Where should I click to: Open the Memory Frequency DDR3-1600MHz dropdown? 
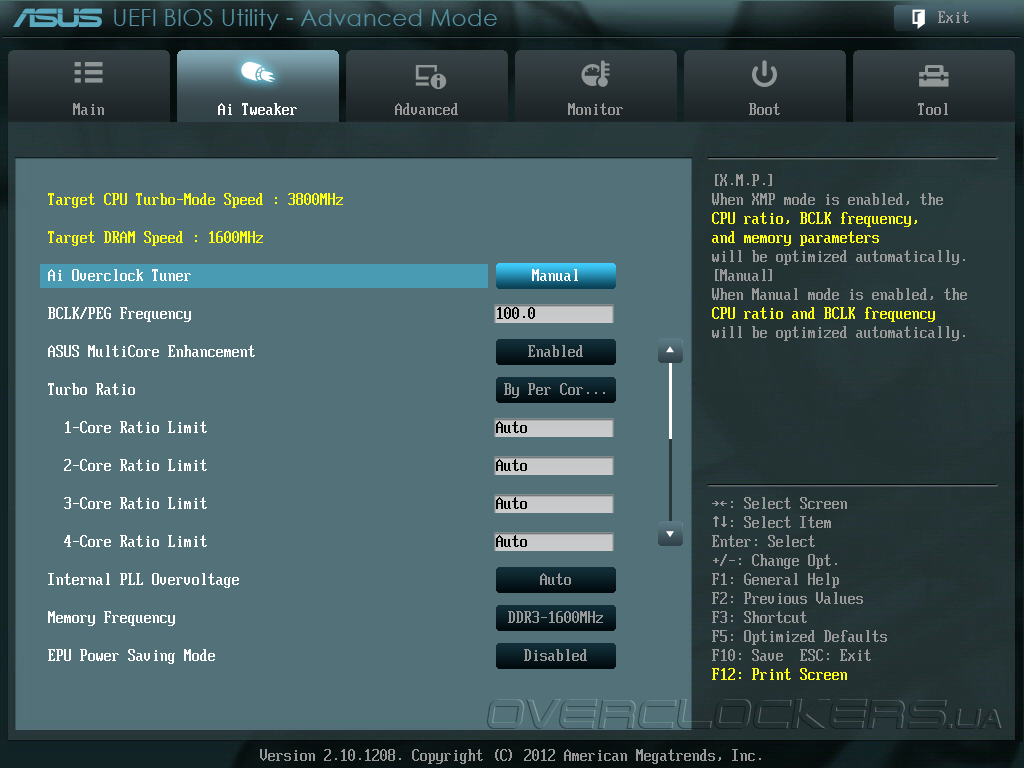(x=556, y=618)
